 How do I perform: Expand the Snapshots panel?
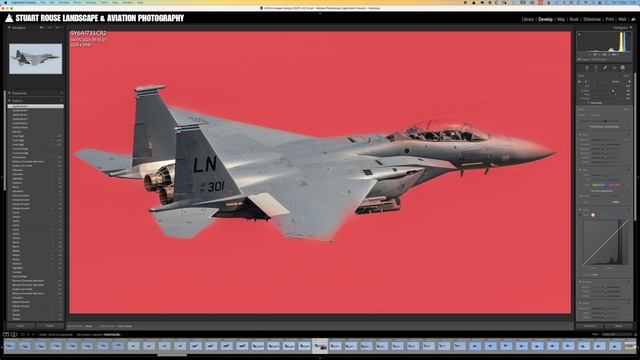pos(9,93)
